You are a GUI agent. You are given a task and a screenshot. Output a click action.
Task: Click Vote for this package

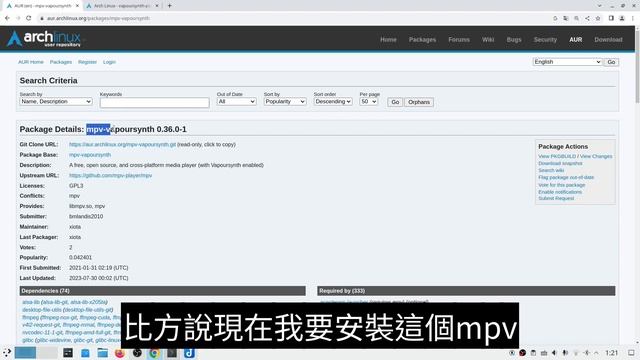562,185
